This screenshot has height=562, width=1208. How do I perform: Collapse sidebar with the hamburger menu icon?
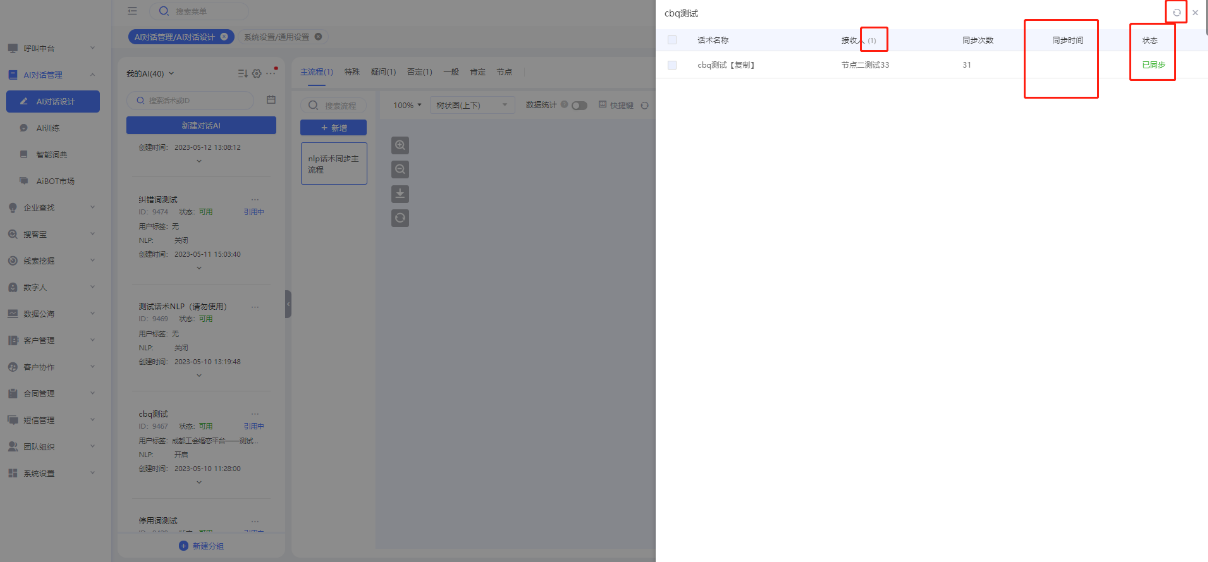[x=133, y=11]
